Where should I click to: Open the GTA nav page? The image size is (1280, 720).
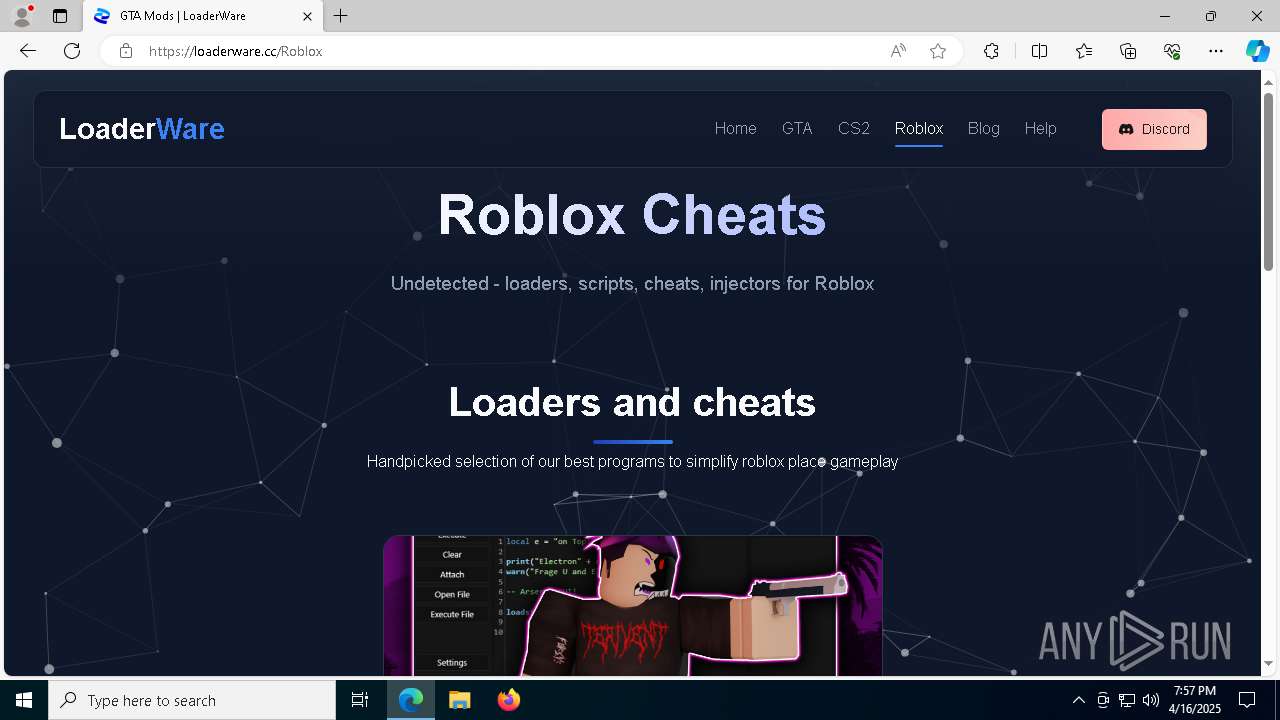797,128
